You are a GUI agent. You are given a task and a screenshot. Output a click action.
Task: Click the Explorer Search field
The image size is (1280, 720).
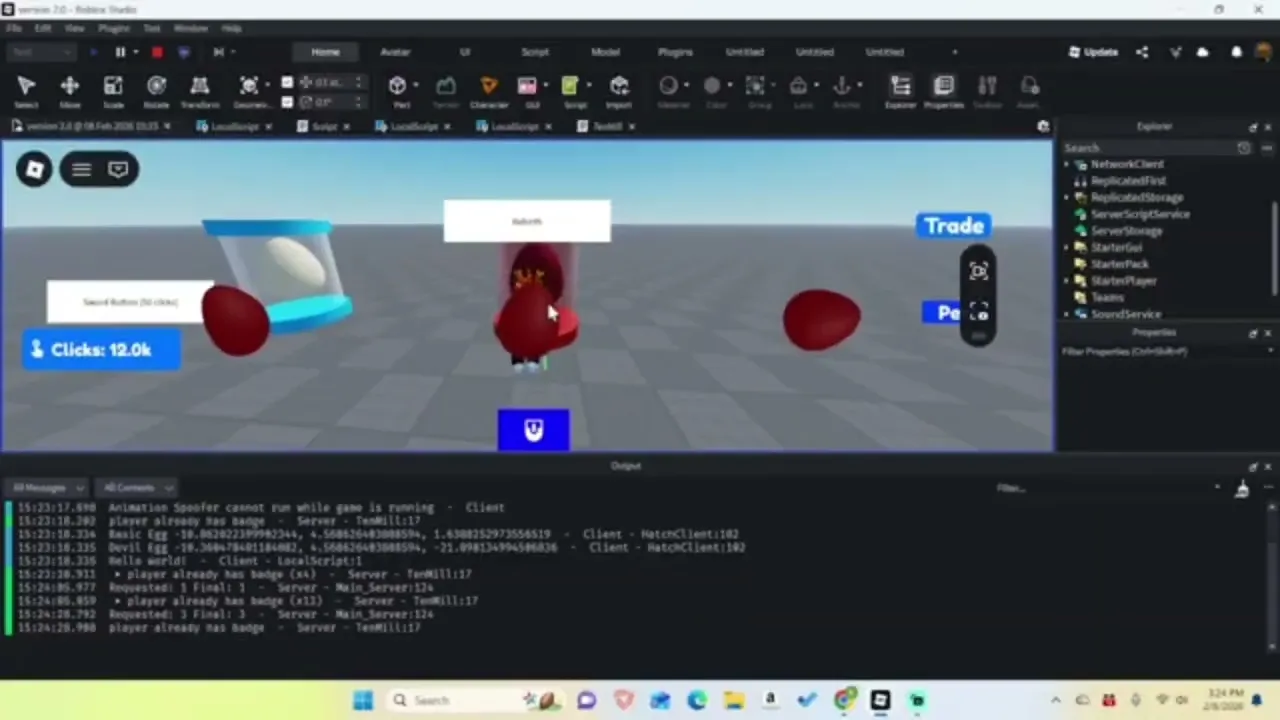1148,148
